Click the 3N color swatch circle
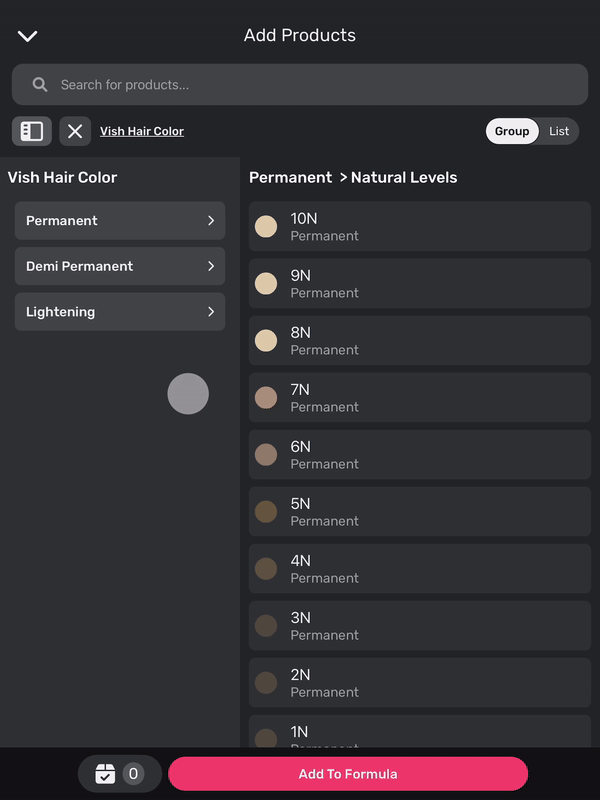Viewport: 600px width, 800px height. [266, 626]
